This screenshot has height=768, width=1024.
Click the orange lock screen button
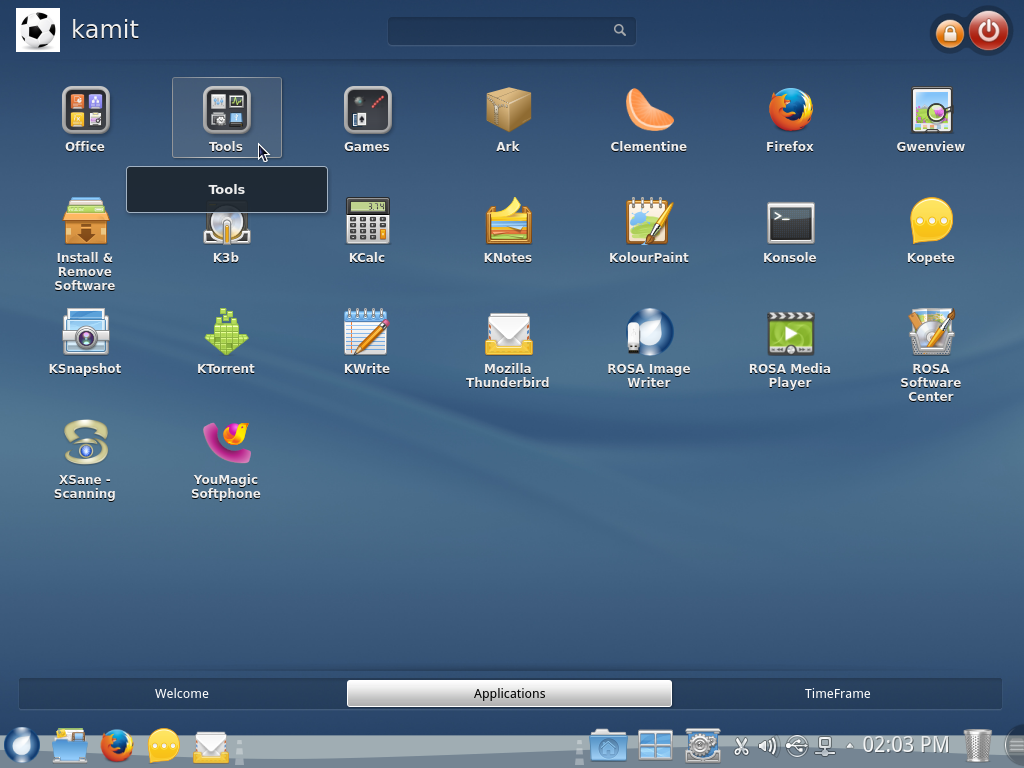click(950, 33)
